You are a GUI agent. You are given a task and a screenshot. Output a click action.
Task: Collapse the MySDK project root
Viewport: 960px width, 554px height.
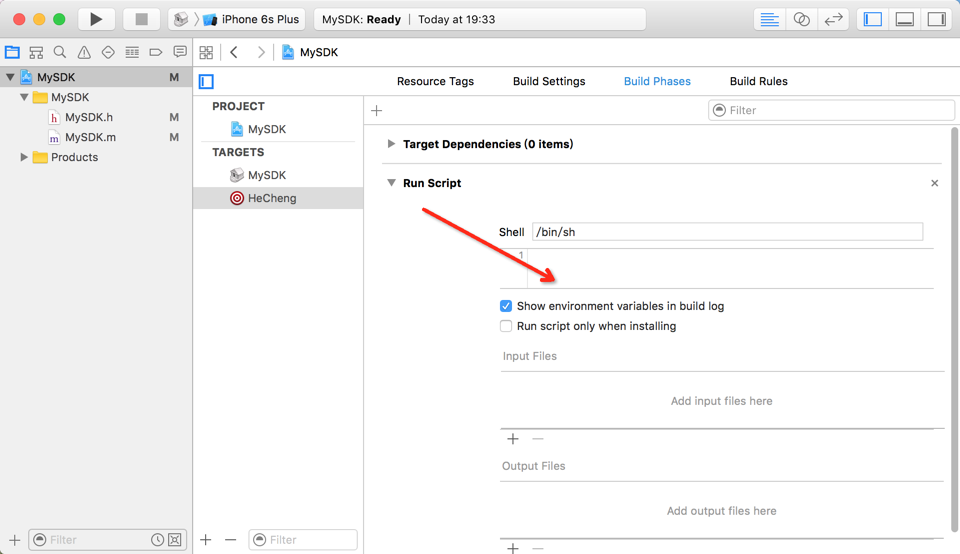(10, 77)
